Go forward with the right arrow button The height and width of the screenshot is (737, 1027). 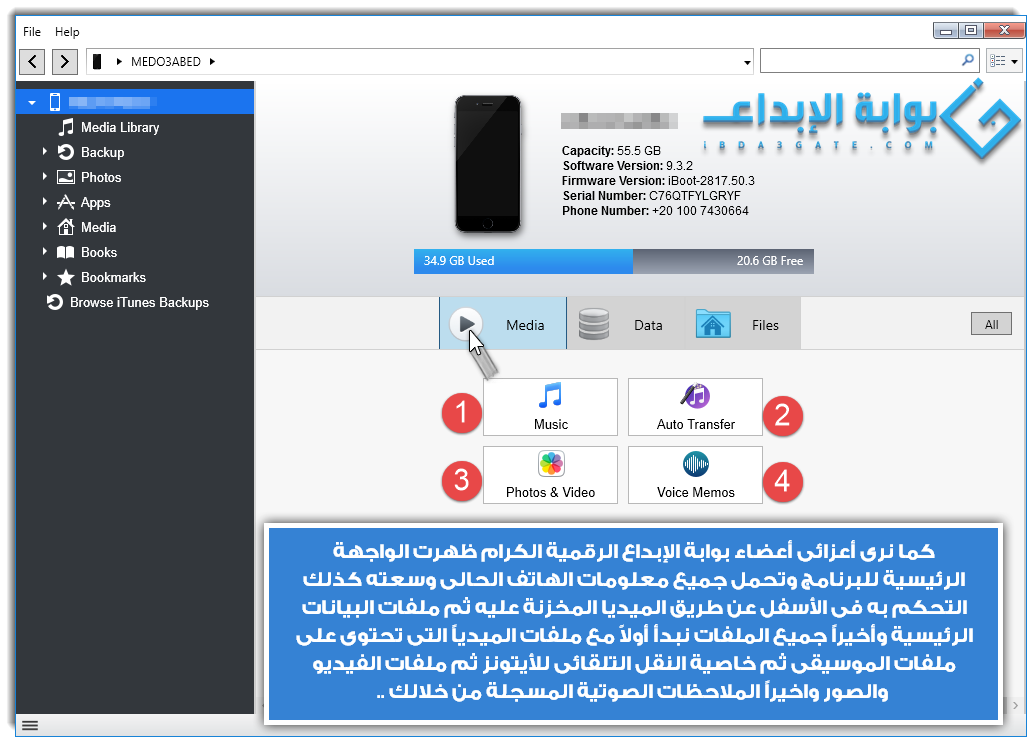pyautogui.click(x=64, y=62)
